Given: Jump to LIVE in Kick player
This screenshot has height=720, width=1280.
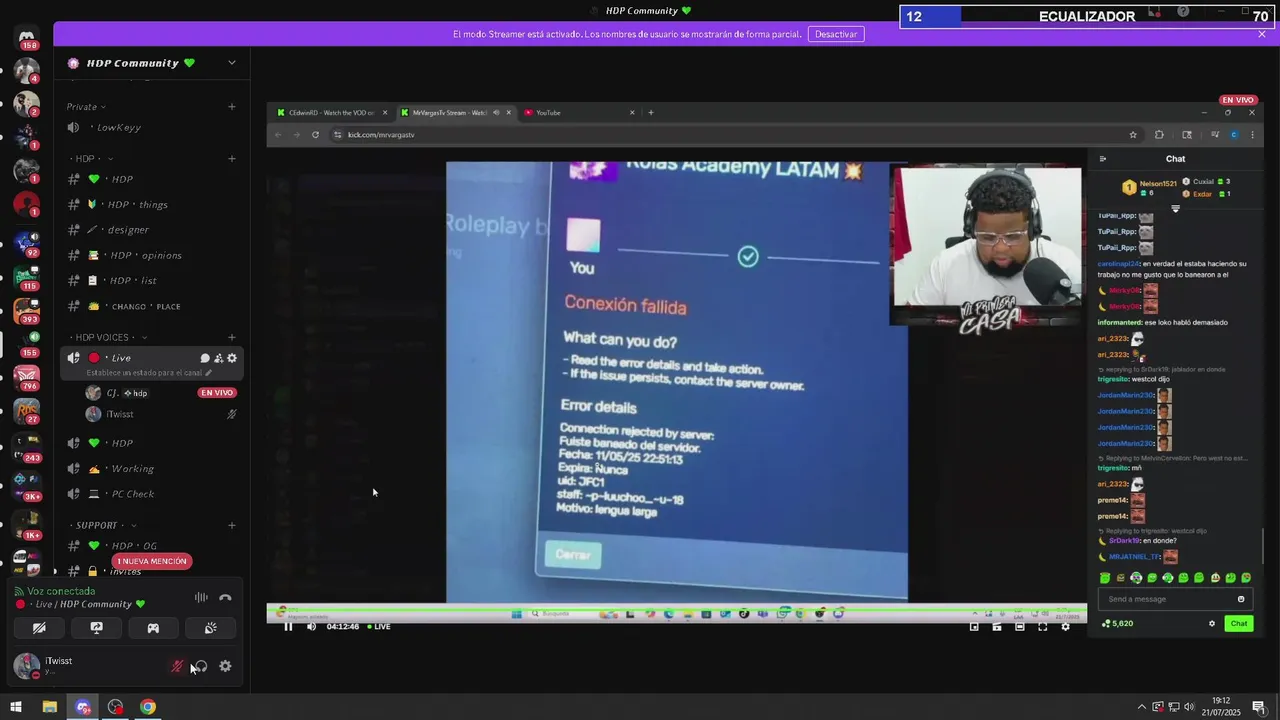Looking at the screenshot, I should click(x=379, y=627).
